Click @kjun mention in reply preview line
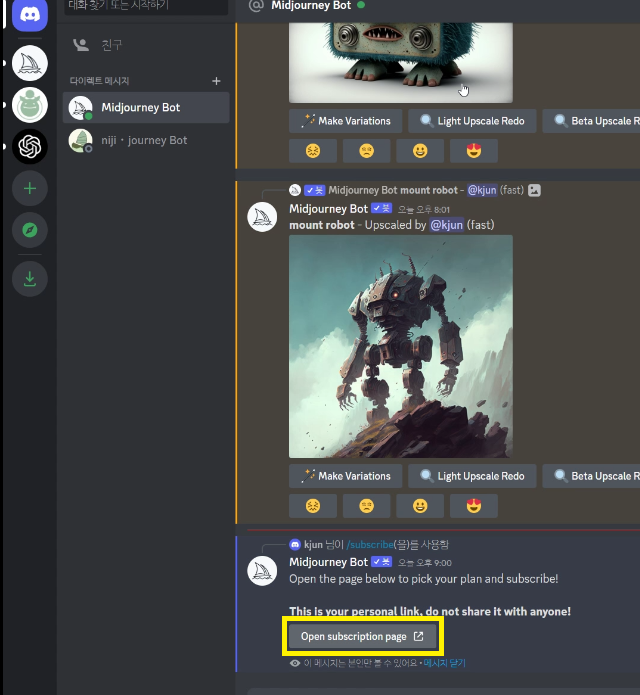The image size is (640, 695). pyautogui.click(x=482, y=190)
